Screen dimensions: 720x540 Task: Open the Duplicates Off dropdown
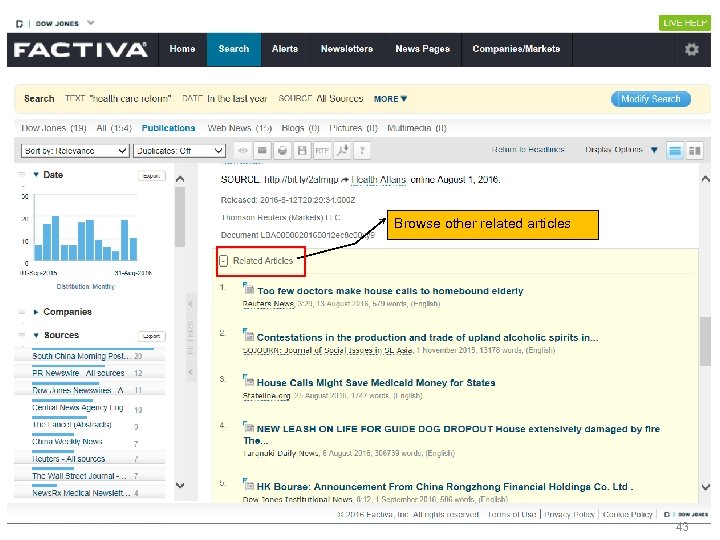[x=179, y=151]
